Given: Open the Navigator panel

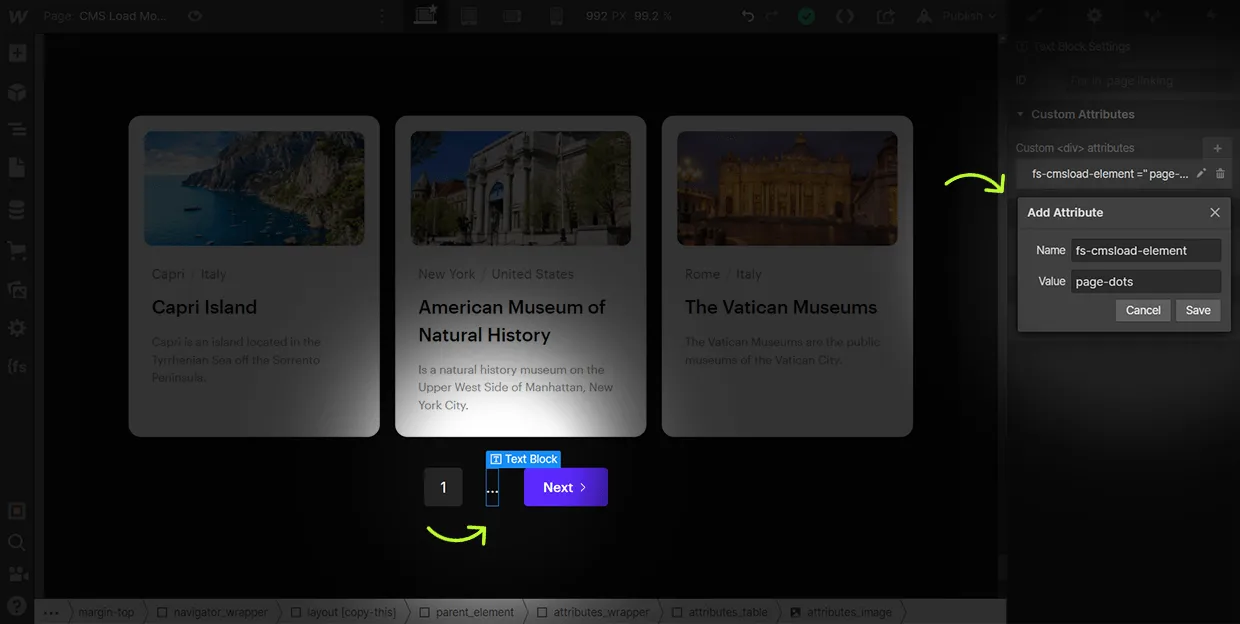Looking at the screenshot, I should click(x=17, y=129).
